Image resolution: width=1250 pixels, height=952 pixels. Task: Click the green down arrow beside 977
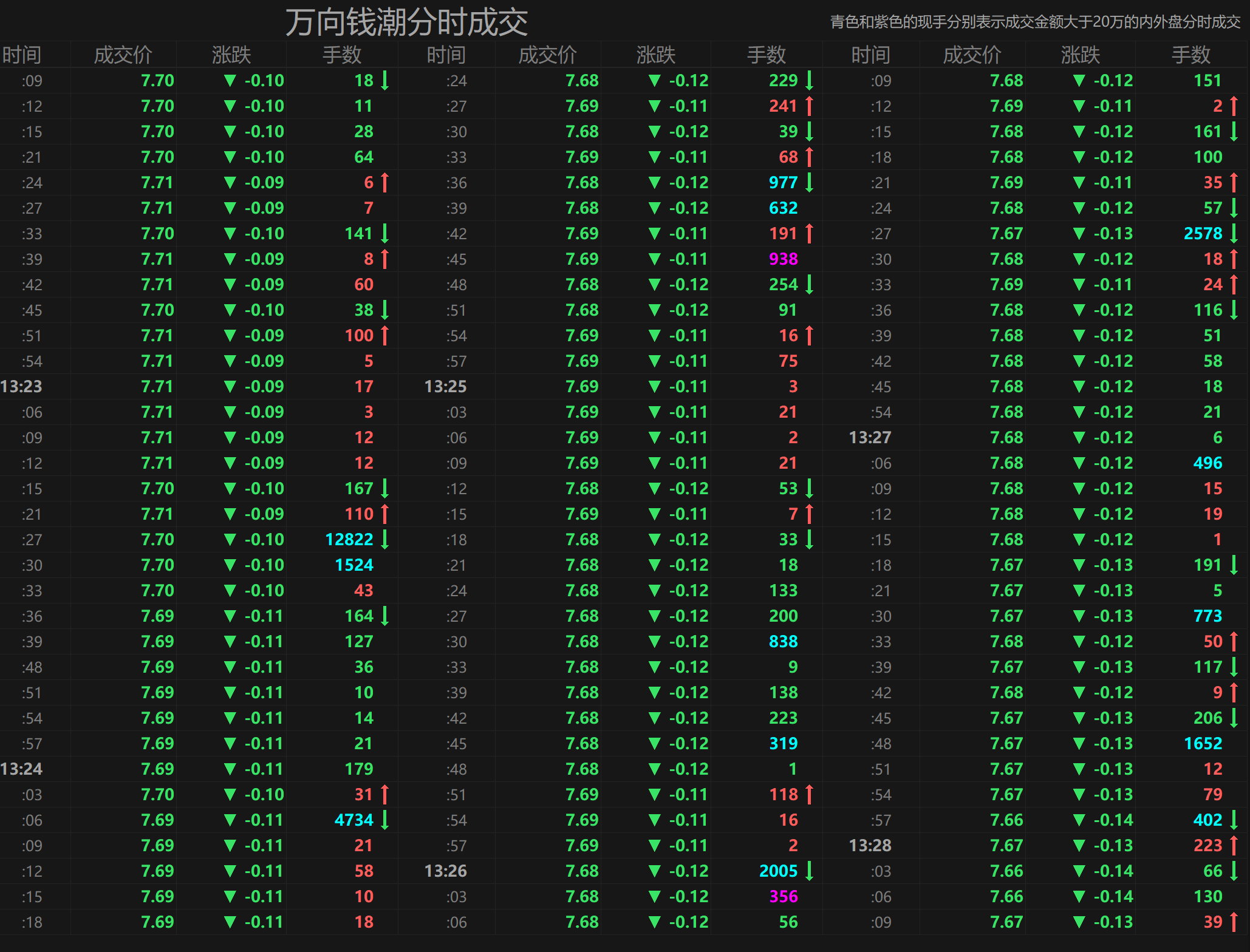tap(809, 182)
